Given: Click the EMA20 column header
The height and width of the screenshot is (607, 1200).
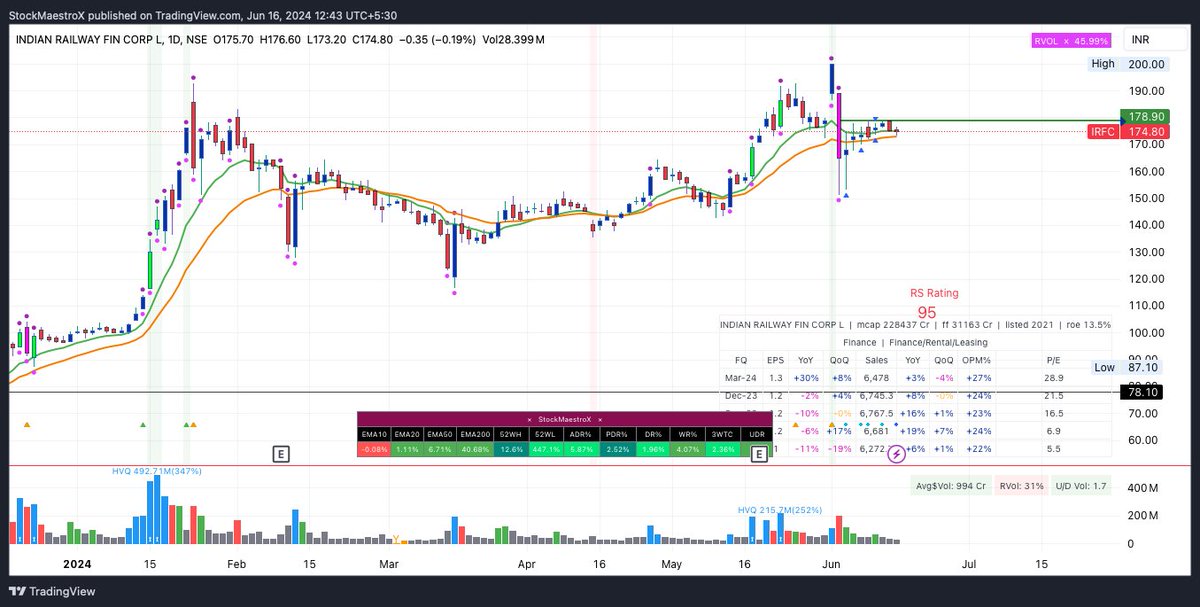Looking at the screenshot, I should 407,433.
